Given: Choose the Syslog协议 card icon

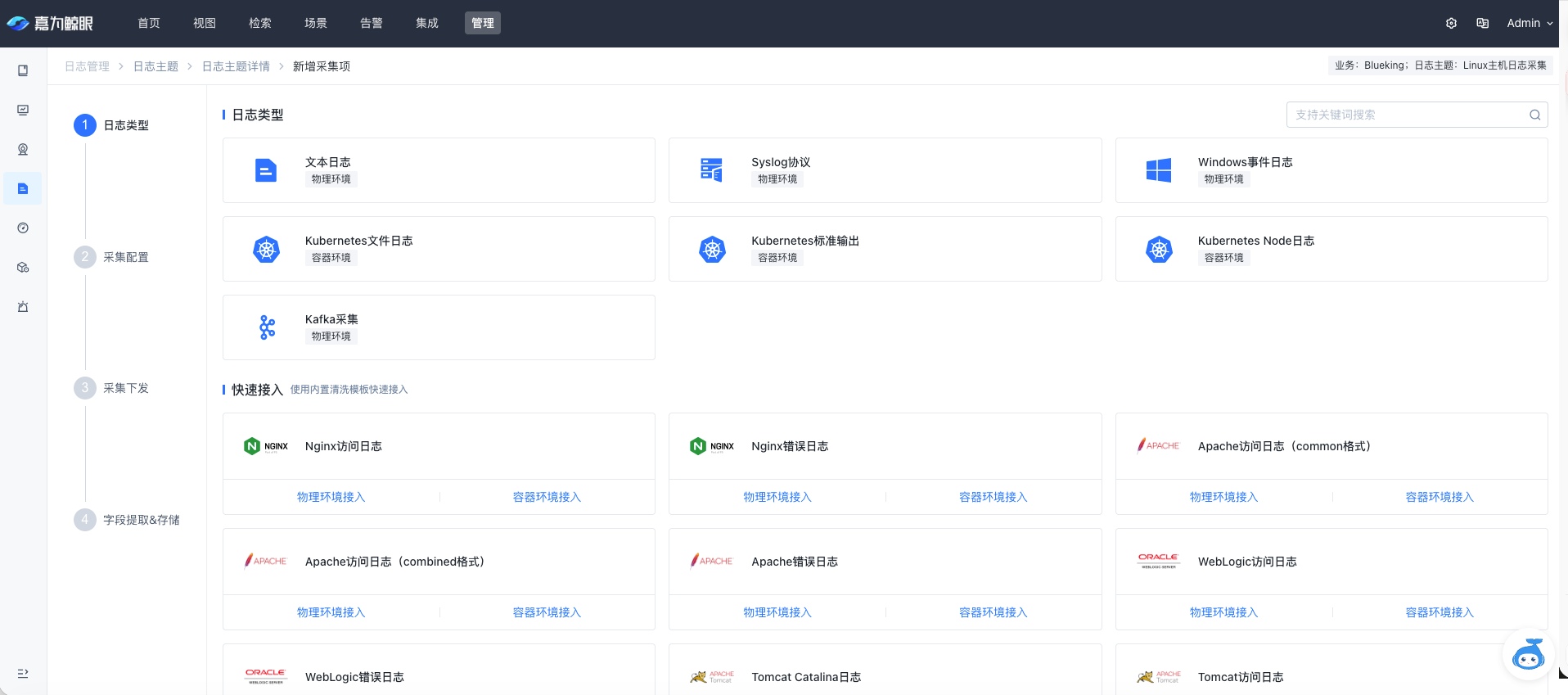Looking at the screenshot, I should tap(712, 170).
